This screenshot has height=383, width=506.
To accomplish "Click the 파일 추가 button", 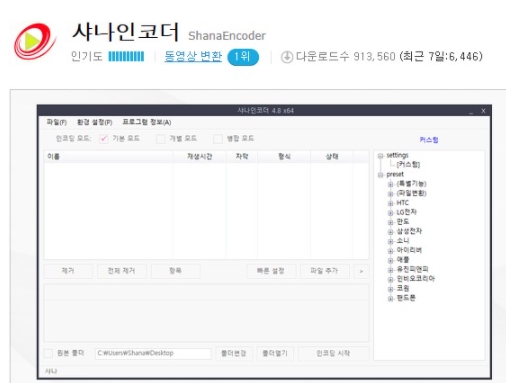I will (325, 271).
